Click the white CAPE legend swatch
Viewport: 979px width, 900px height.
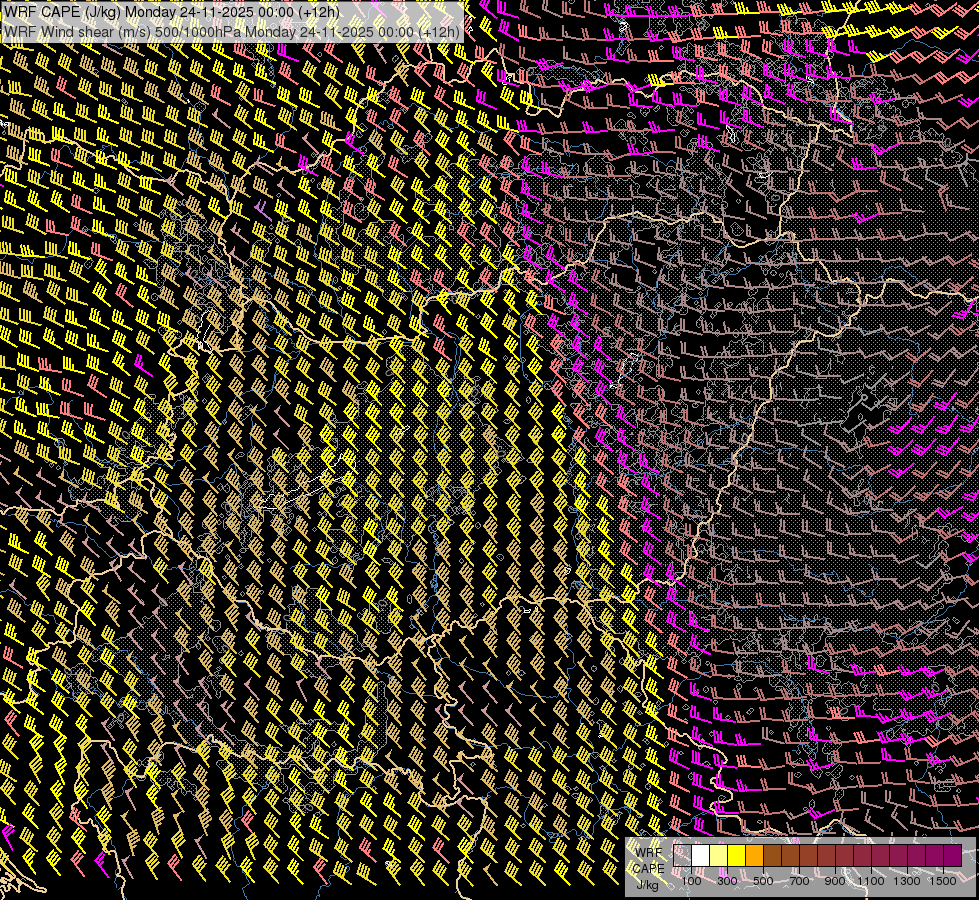(x=701, y=856)
